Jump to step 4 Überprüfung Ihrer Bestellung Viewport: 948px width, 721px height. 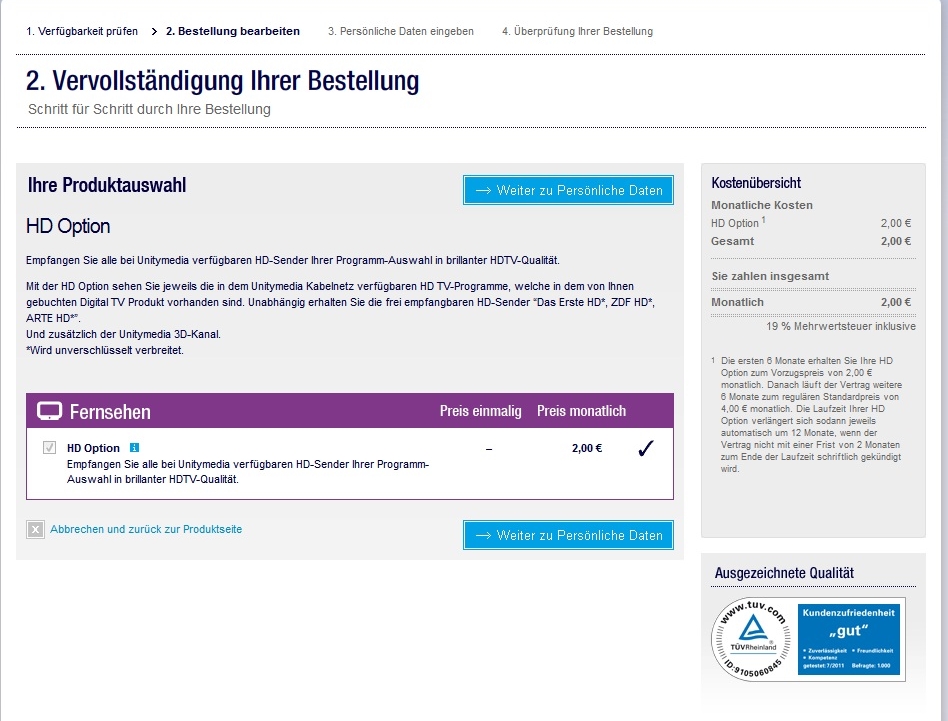[x=577, y=32]
